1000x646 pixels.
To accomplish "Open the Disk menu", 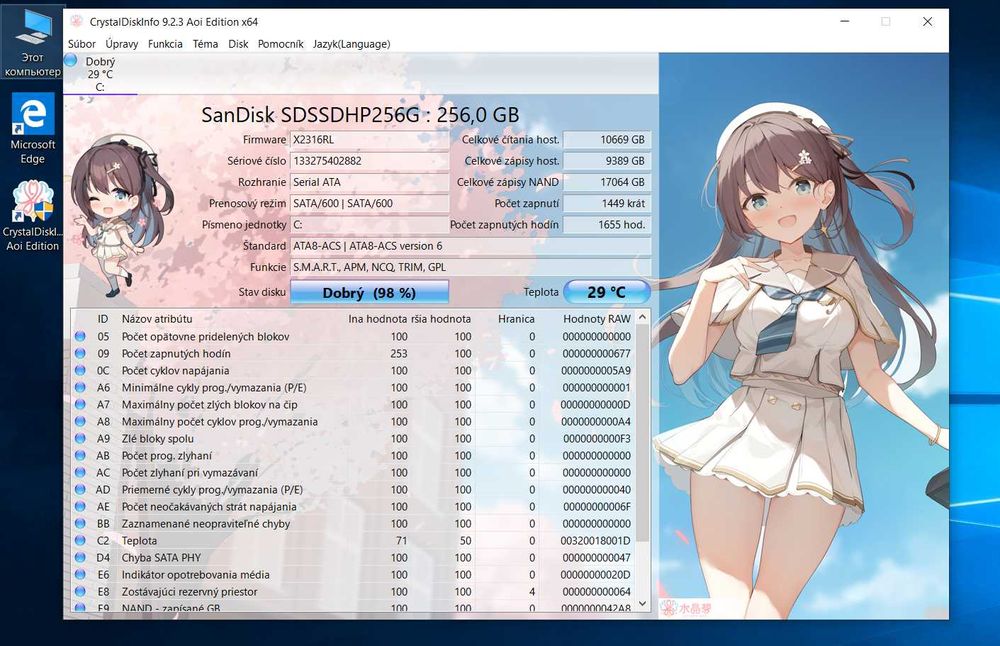I will [x=238, y=44].
